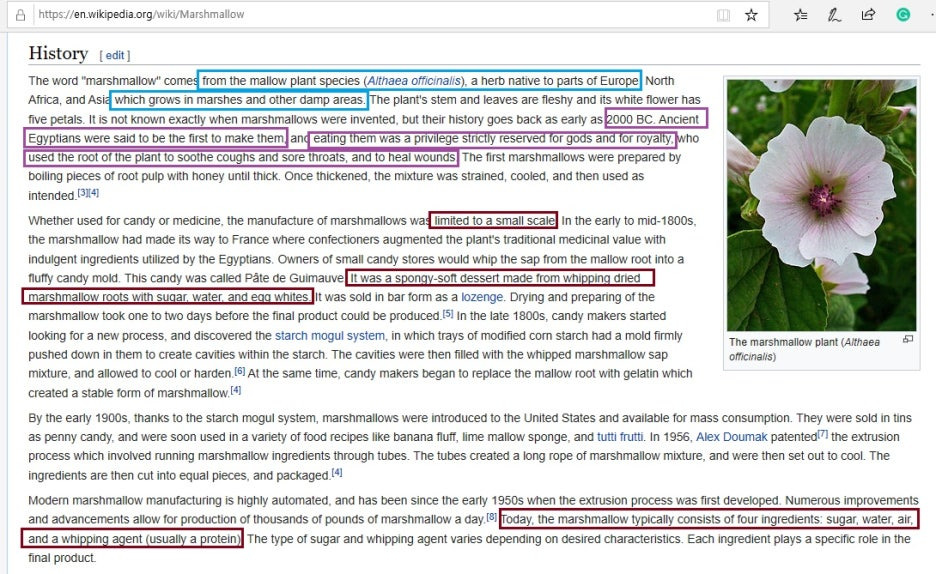Open reading view book icon
The width and height of the screenshot is (936, 574).
coord(723,15)
